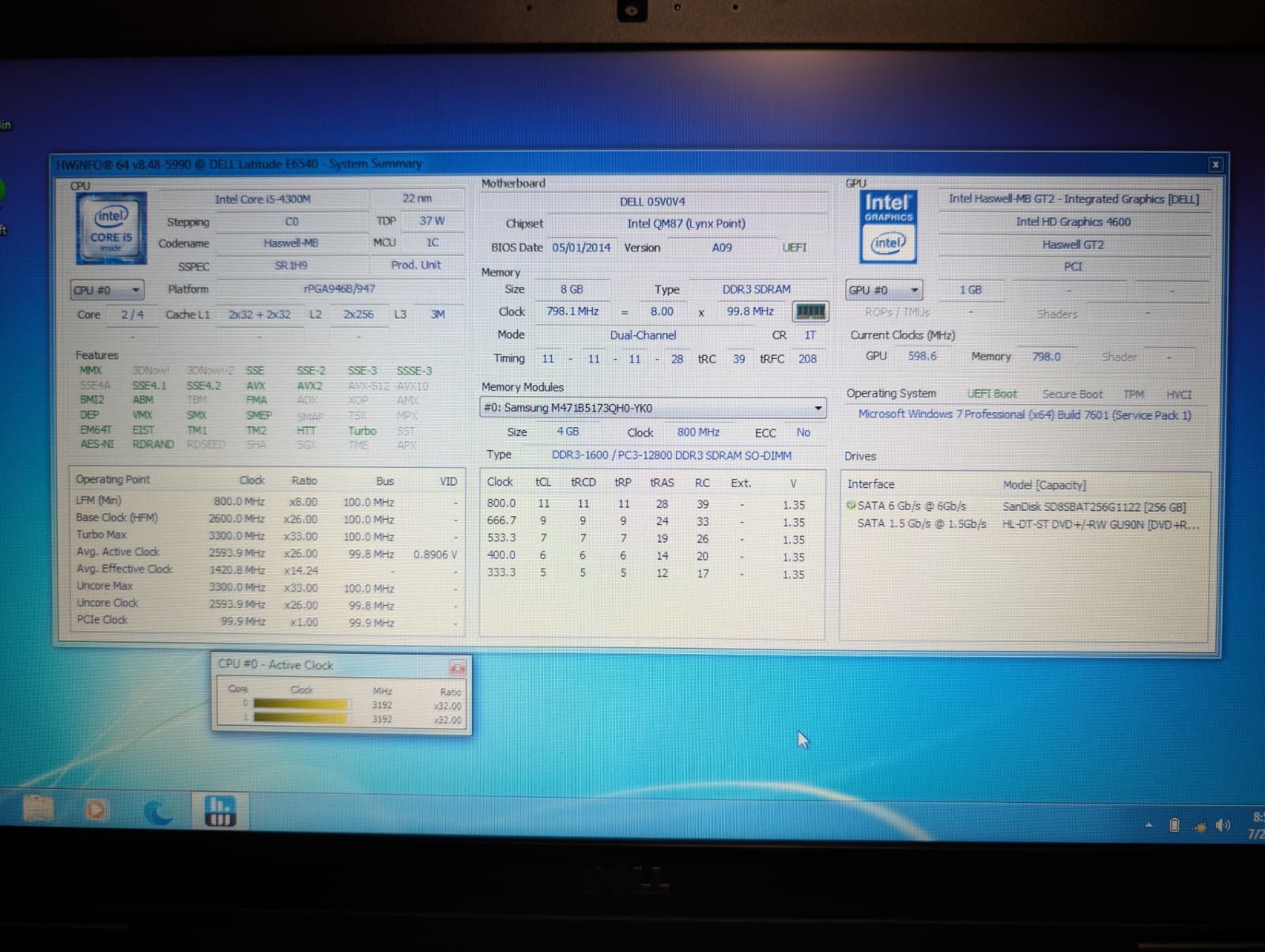
Task: Close the CPU #0 Active Clock window
Action: pos(457,668)
